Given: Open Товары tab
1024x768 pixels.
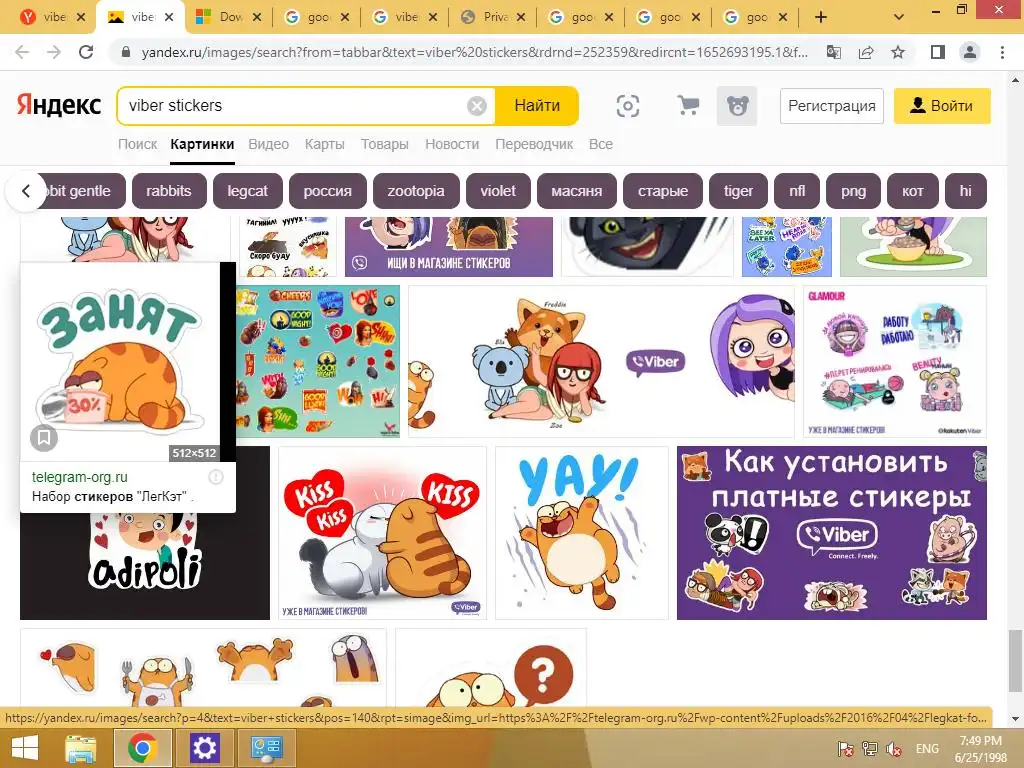Looking at the screenshot, I should (385, 144).
